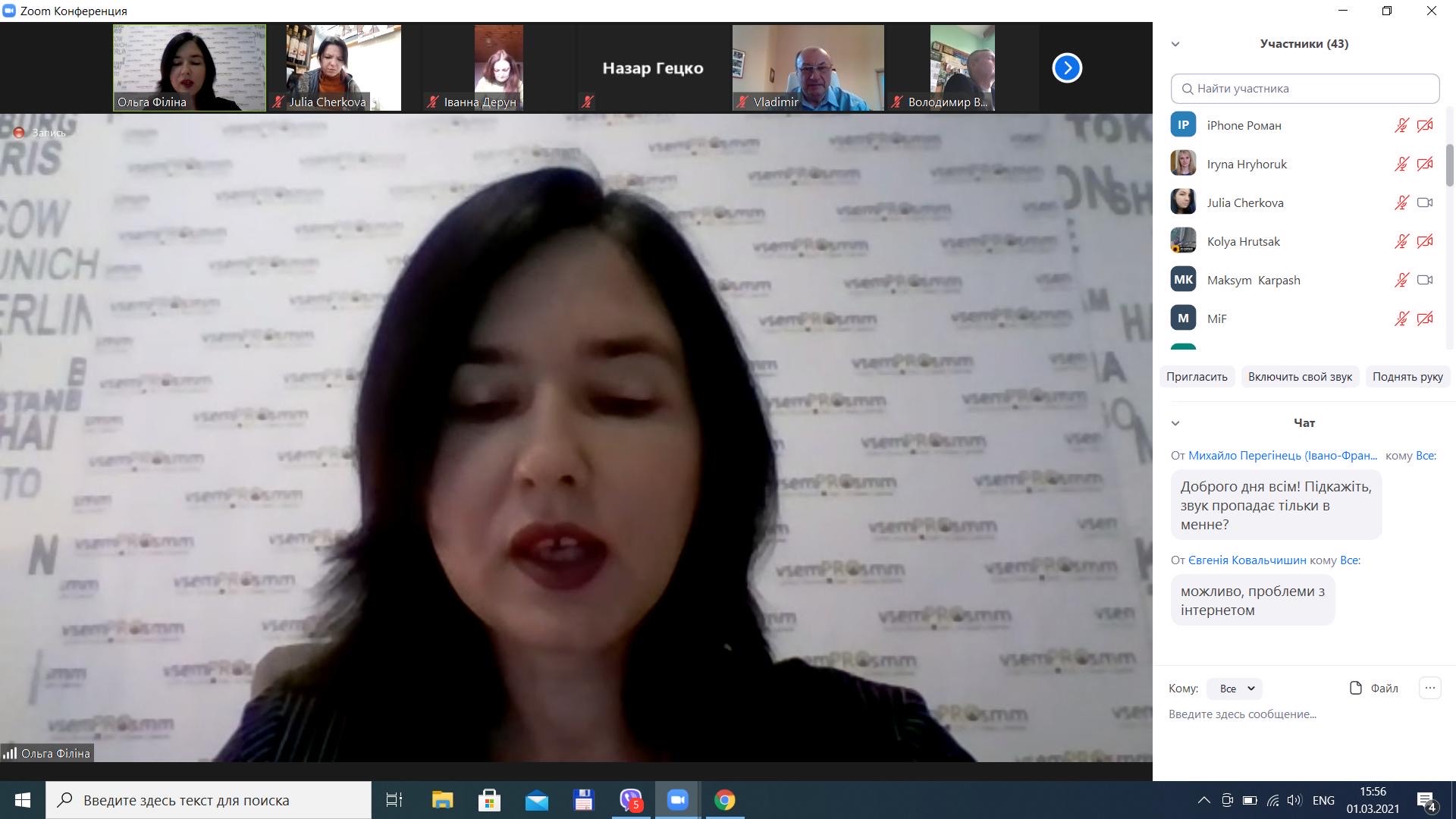Image resolution: width=1456 pixels, height=819 pixels.
Task: Select the Vladimir video thumbnail
Action: pyautogui.click(x=808, y=68)
